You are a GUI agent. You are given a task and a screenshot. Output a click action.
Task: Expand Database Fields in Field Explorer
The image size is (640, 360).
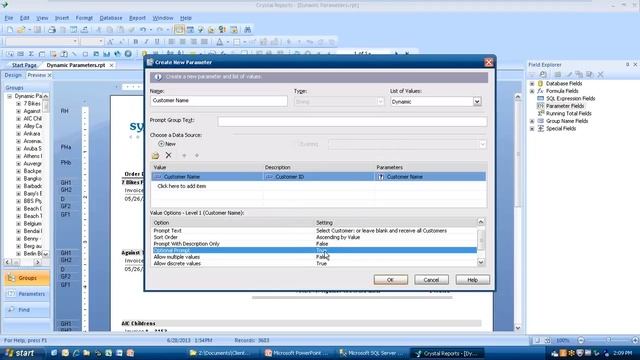(x=532, y=83)
